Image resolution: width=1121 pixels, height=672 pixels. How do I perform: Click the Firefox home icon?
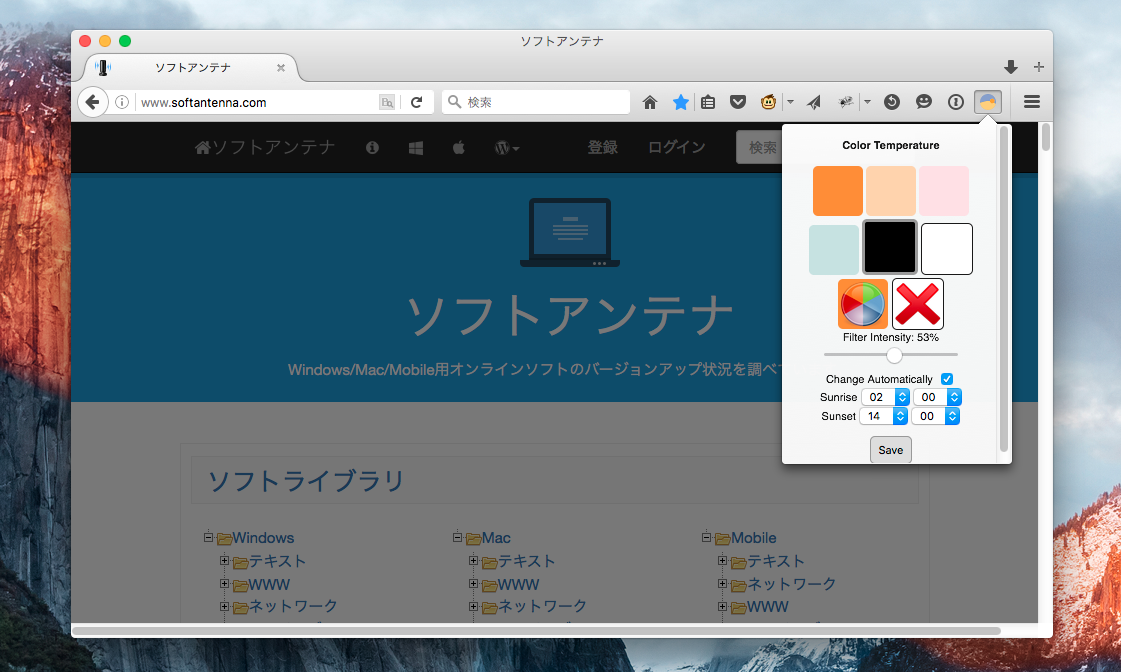650,102
